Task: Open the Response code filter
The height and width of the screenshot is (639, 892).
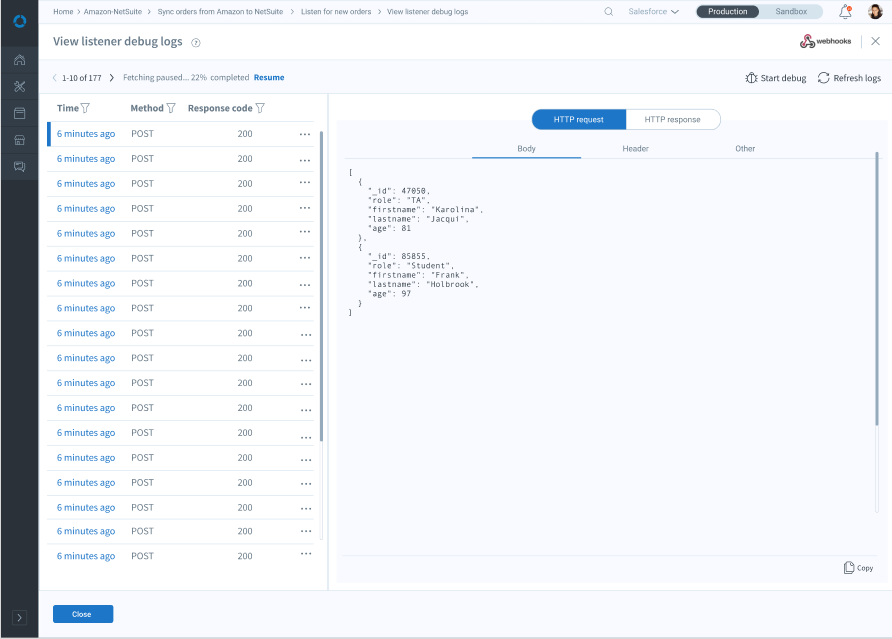Action: coord(260,108)
